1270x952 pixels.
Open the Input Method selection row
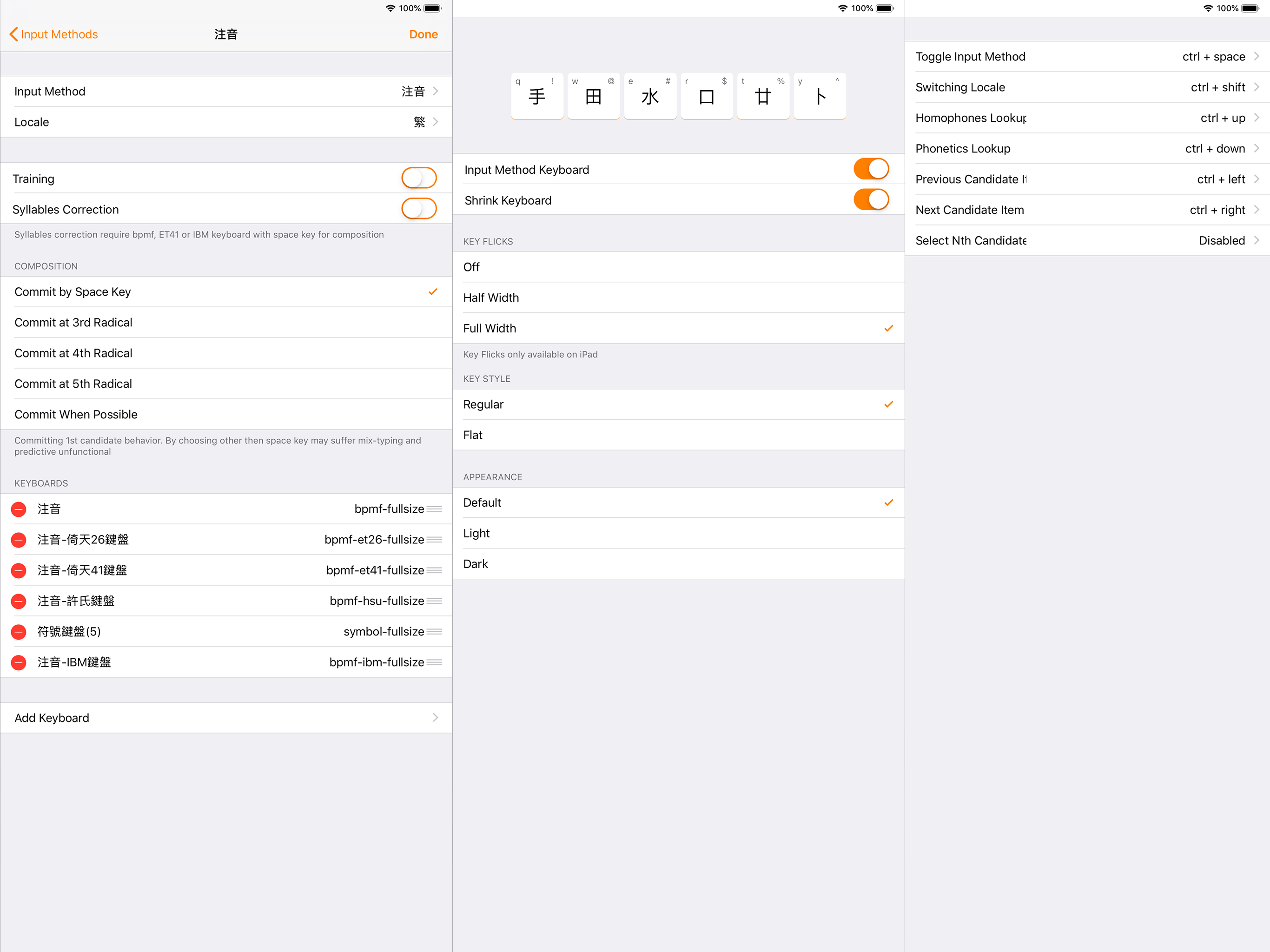pos(226,91)
